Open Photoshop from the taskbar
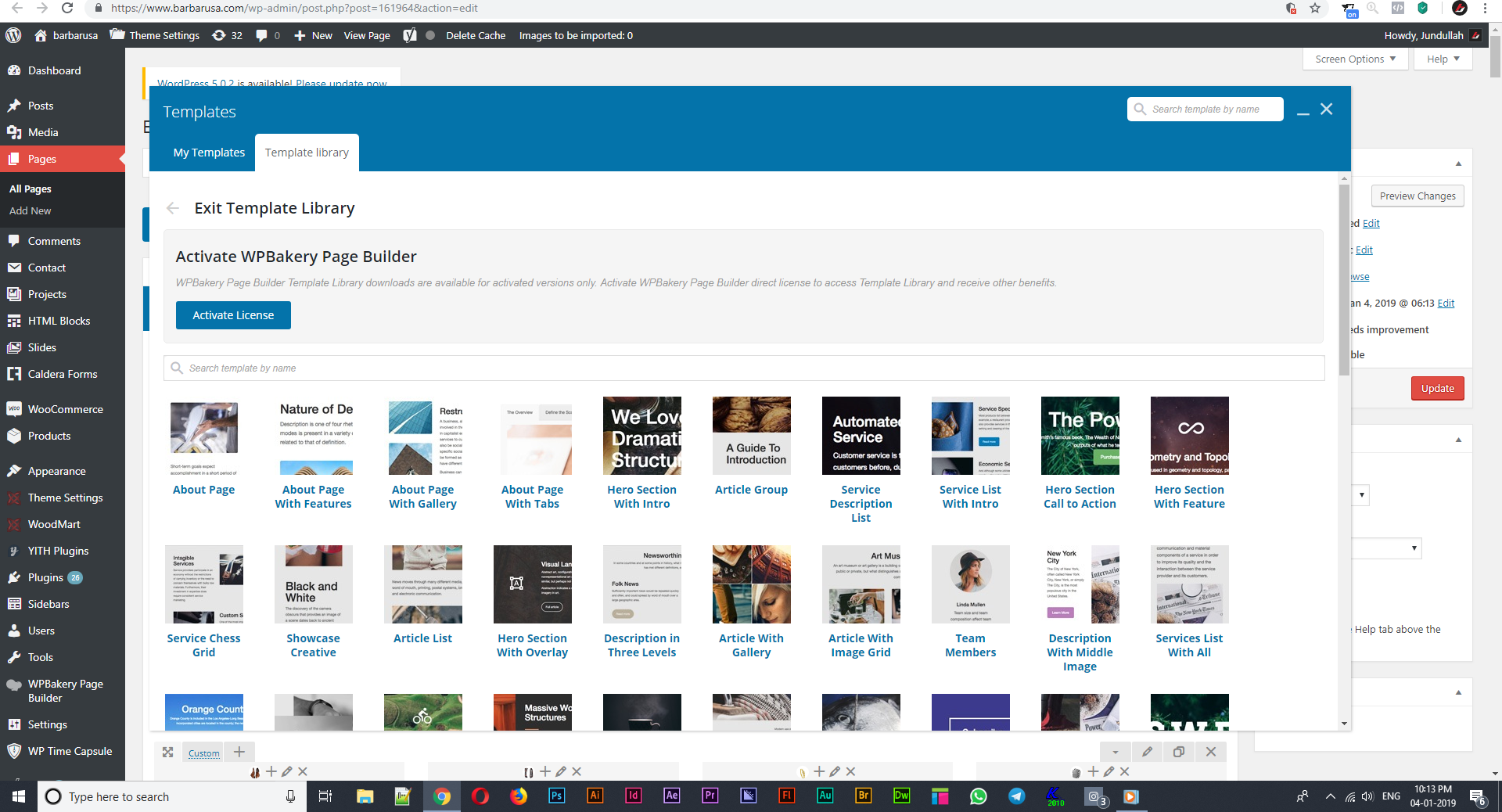1502x812 pixels. [x=557, y=796]
